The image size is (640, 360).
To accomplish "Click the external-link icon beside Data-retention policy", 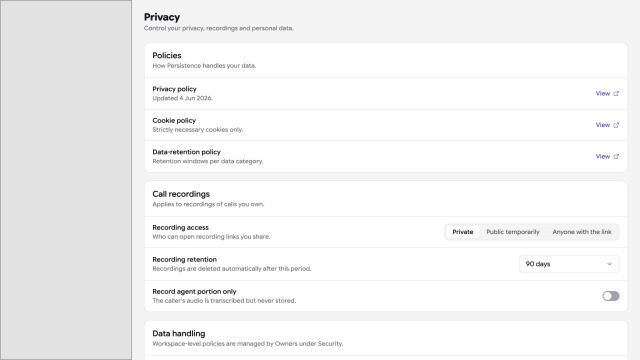I will pos(616,156).
